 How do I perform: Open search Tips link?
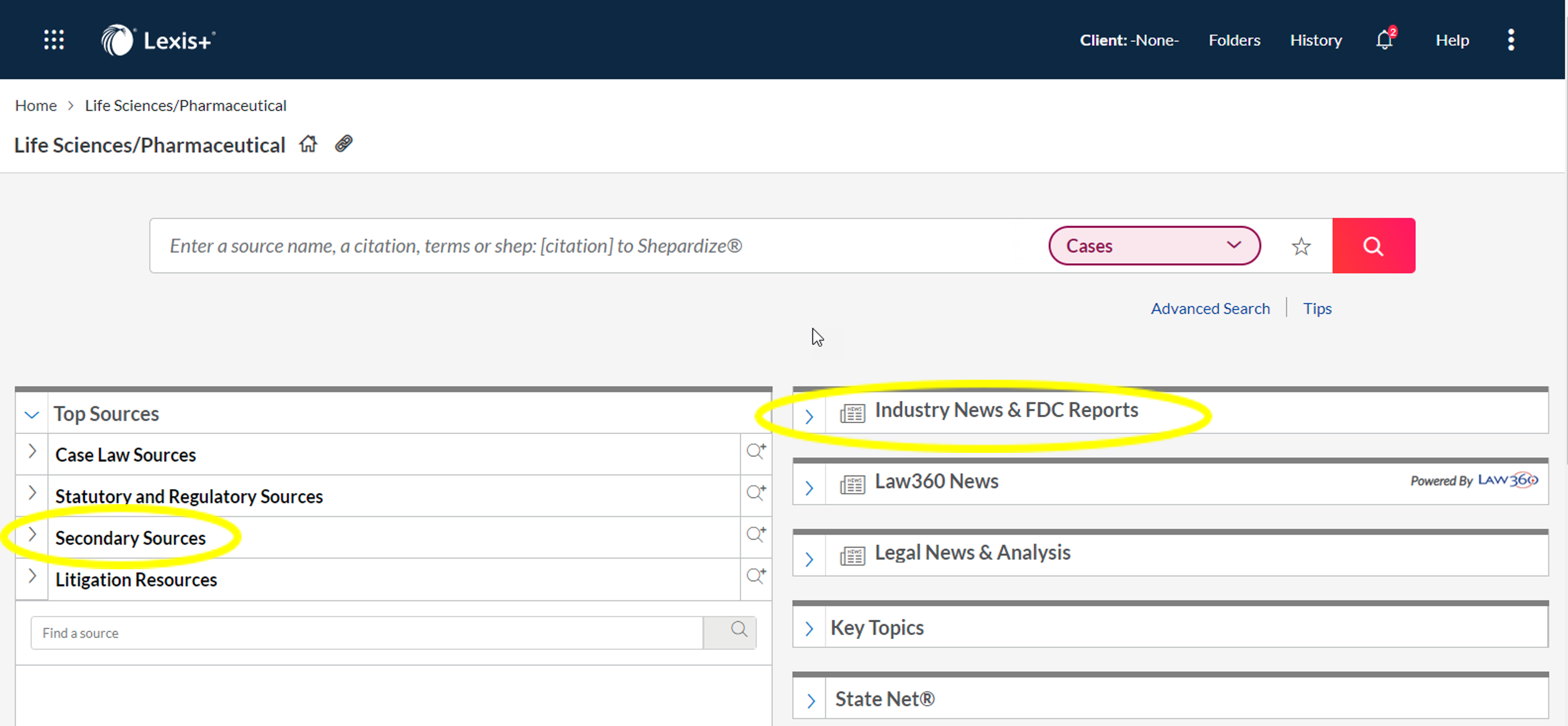click(x=1317, y=308)
